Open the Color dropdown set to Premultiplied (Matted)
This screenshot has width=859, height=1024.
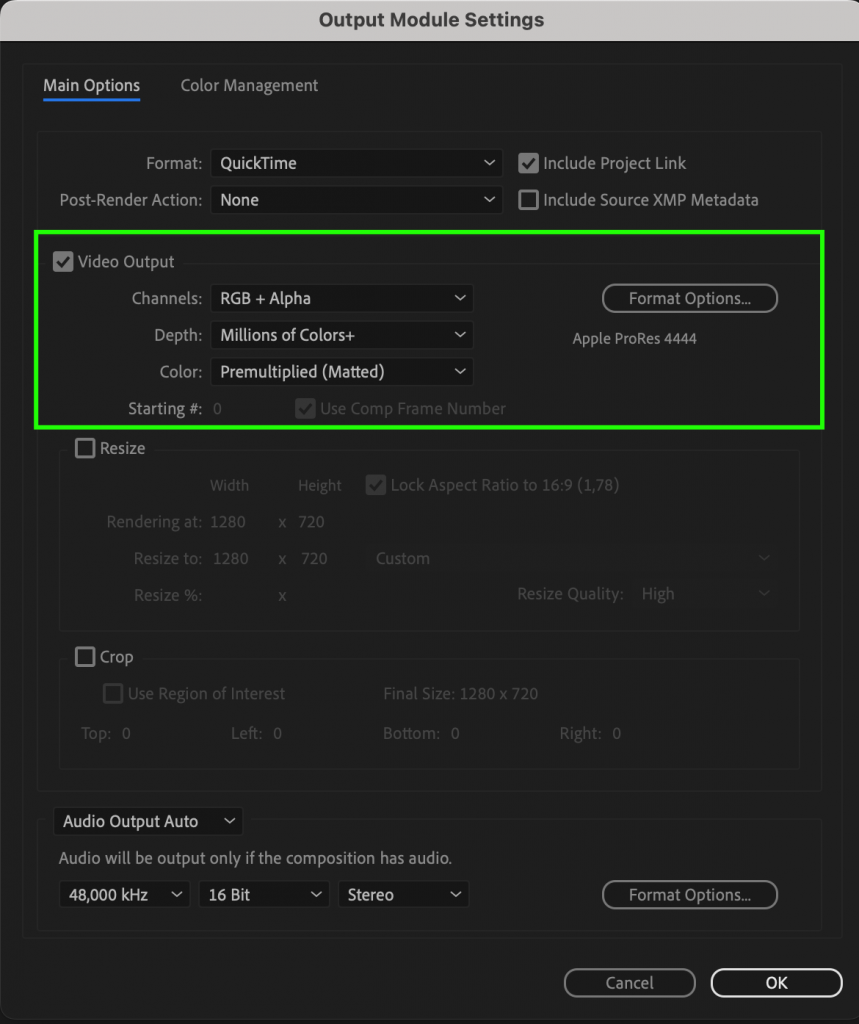(x=342, y=371)
